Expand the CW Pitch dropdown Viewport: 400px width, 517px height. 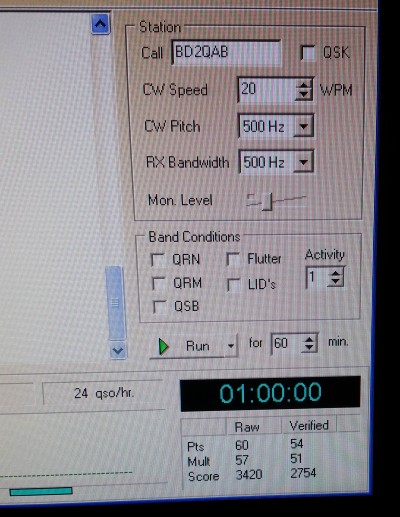303,126
